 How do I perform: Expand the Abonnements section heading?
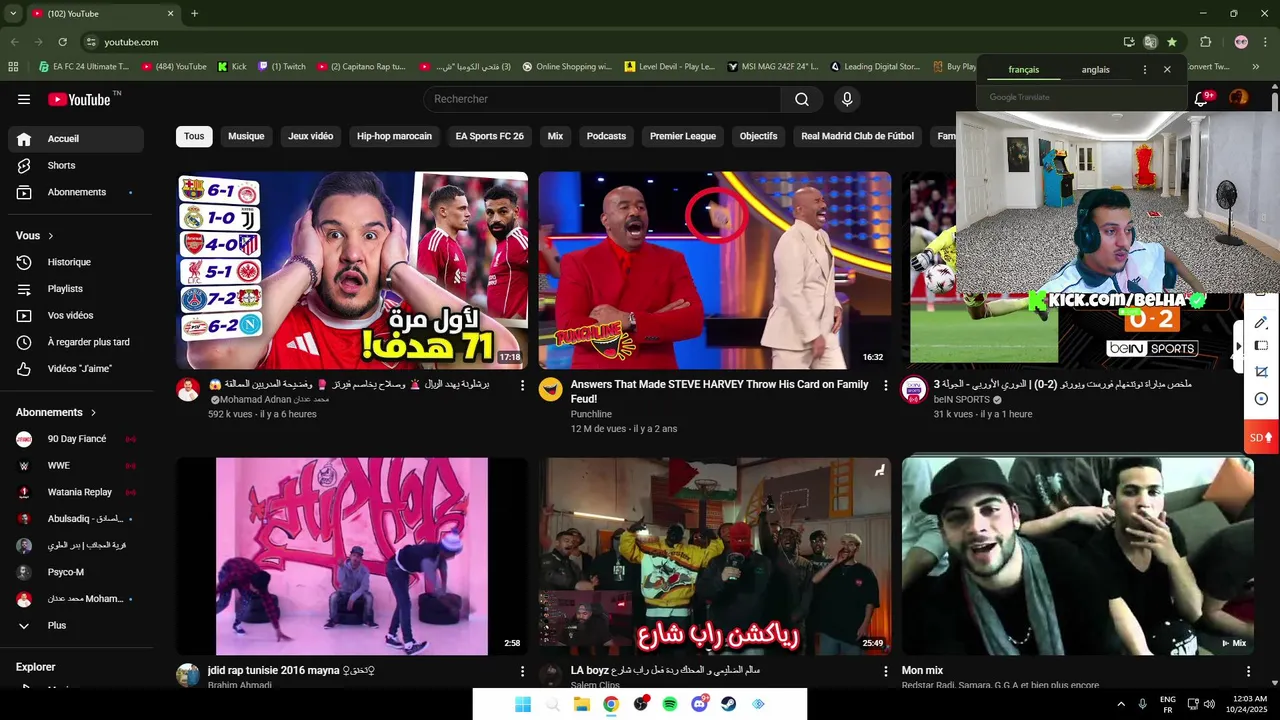click(56, 412)
